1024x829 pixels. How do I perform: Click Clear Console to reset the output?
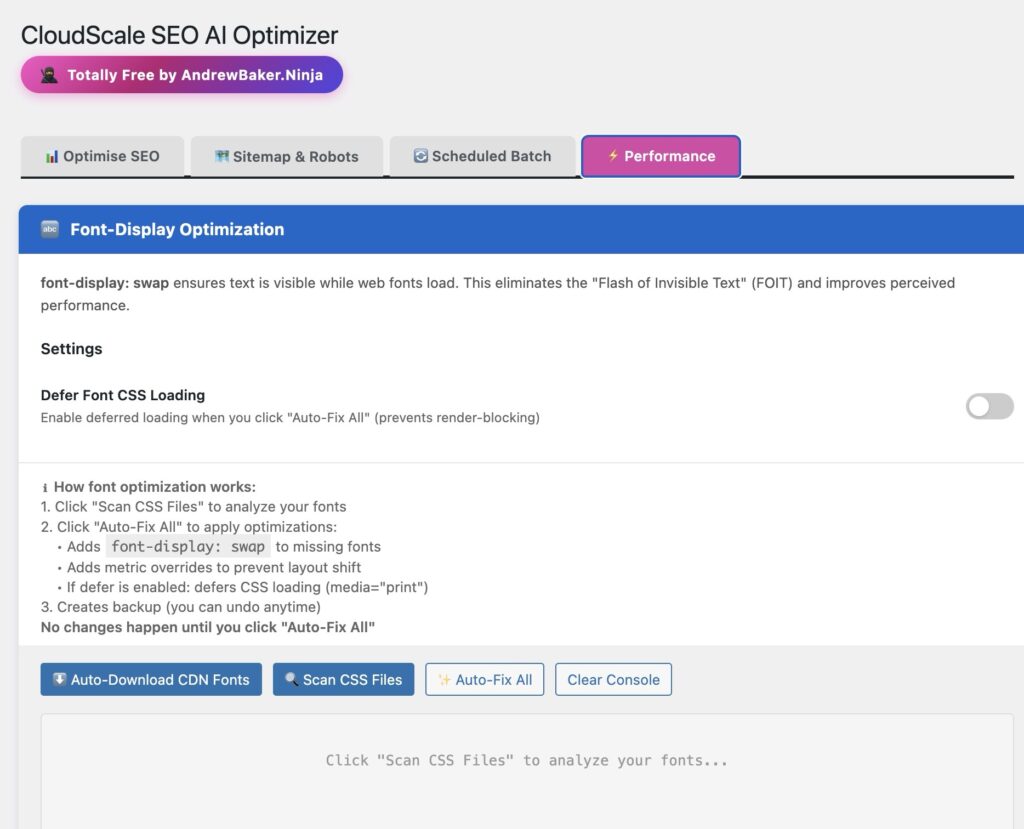click(x=613, y=679)
